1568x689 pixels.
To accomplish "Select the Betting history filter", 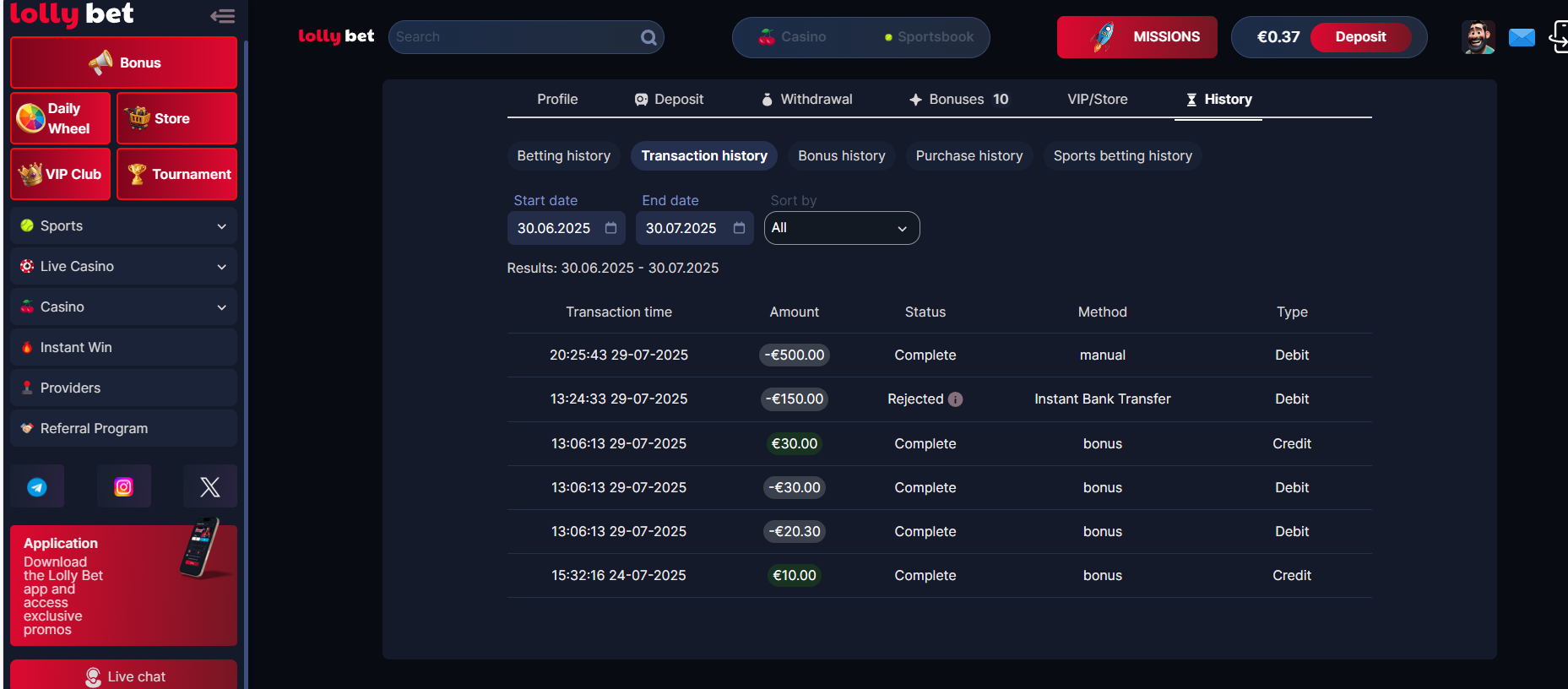I will (x=563, y=156).
